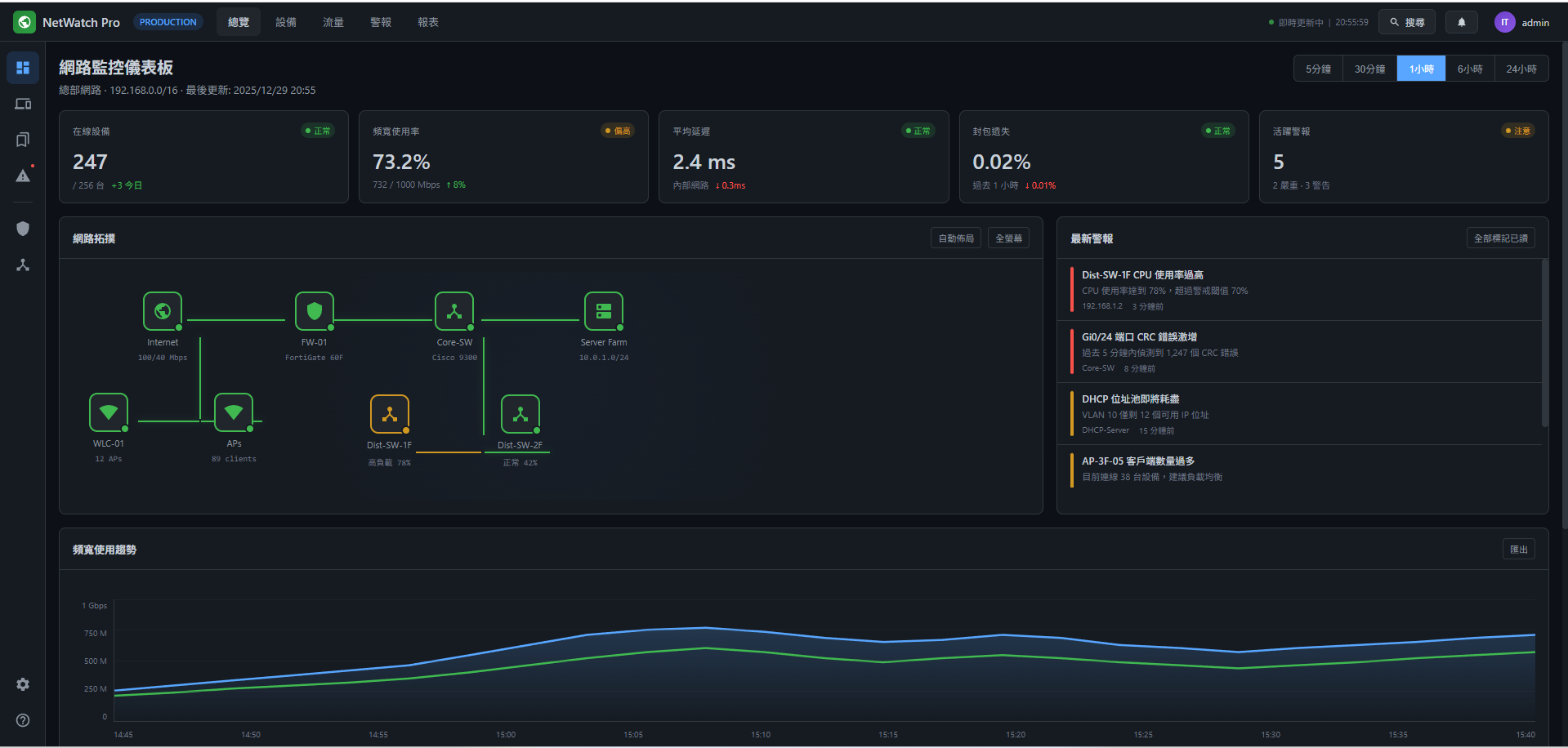Open settings gear in sidebar
1568x748 pixels.
coord(23,684)
